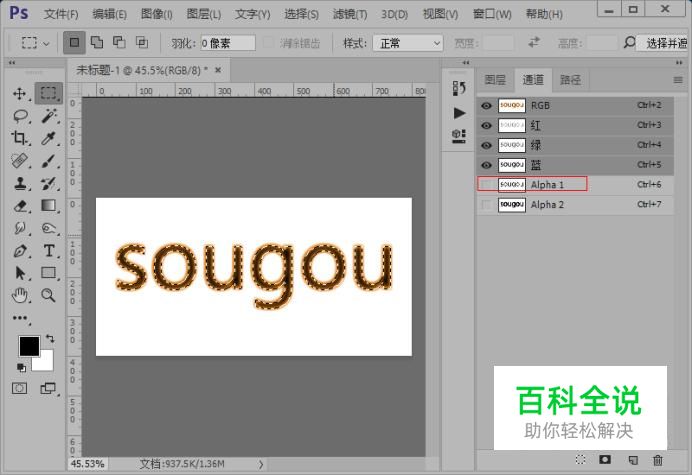
Task: Open the History panel icon
Action: [x=459, y=88]
